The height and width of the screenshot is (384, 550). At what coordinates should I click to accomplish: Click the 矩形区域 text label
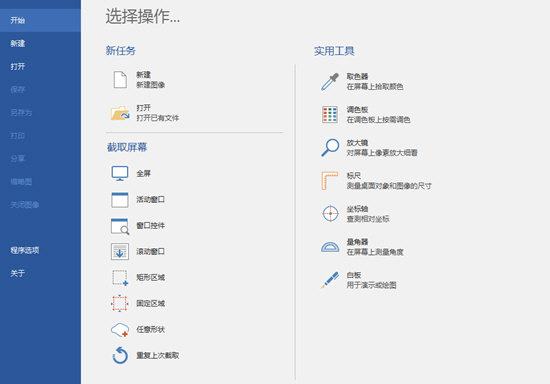(x=150, y=278)
